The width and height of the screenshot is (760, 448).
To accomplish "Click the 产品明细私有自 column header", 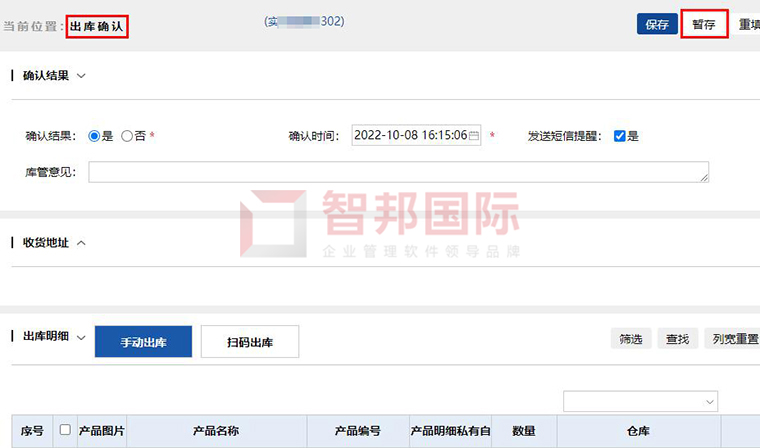I will click(x=450, y=431).
